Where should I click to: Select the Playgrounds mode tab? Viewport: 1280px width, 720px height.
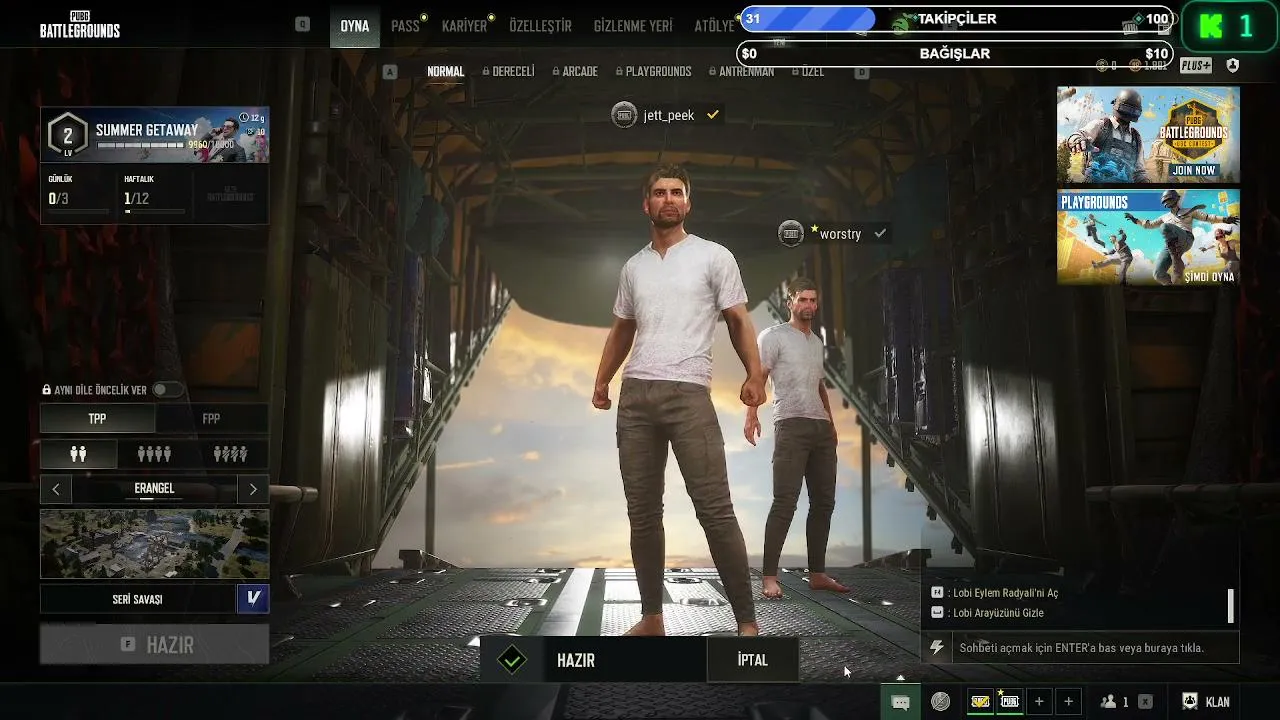654,72
